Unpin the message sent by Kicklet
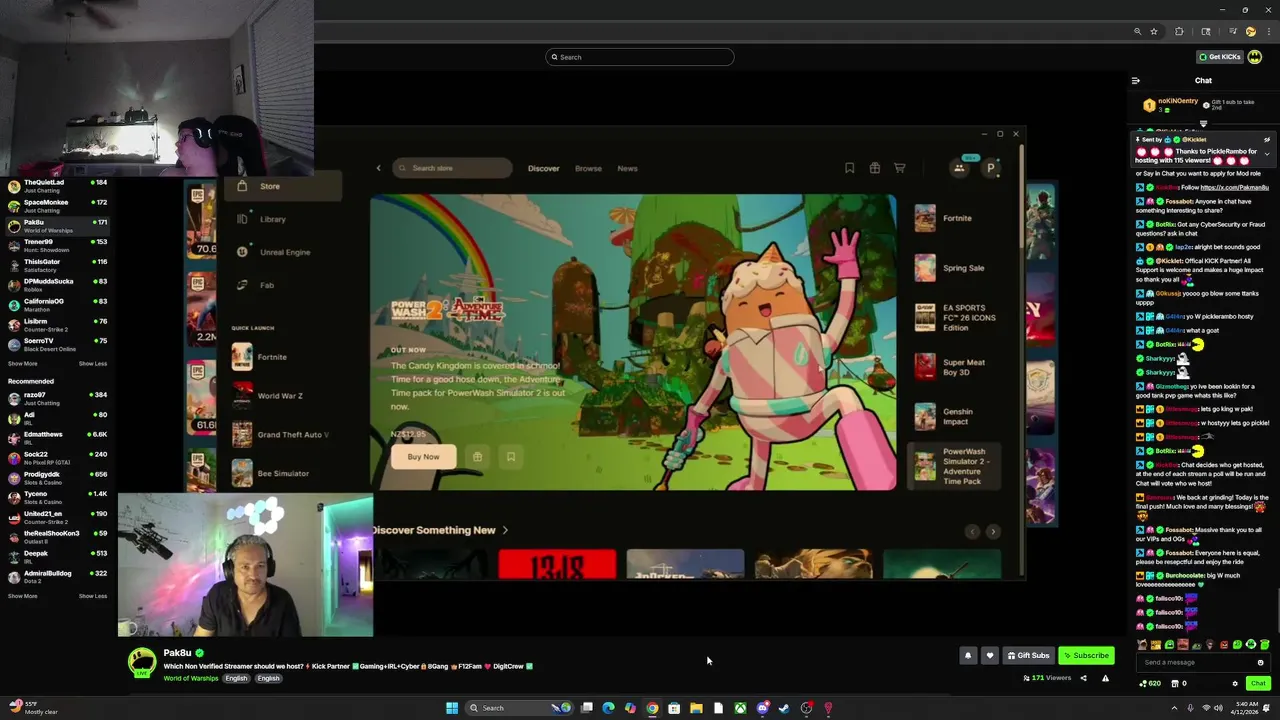Screen dimensions: 1280x720 (1267, 140)
